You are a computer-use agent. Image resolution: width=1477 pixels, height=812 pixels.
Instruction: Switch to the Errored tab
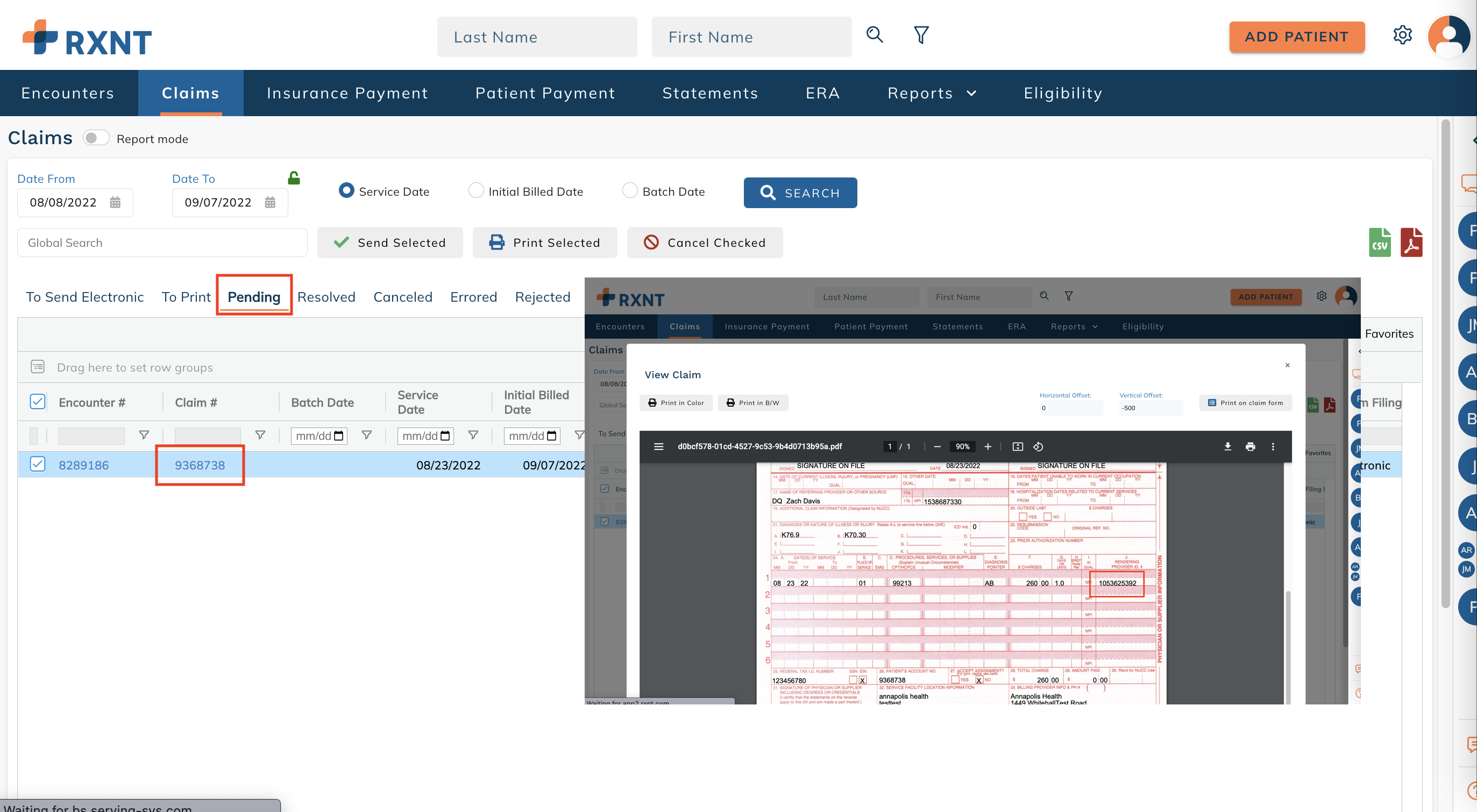(474, 297)
